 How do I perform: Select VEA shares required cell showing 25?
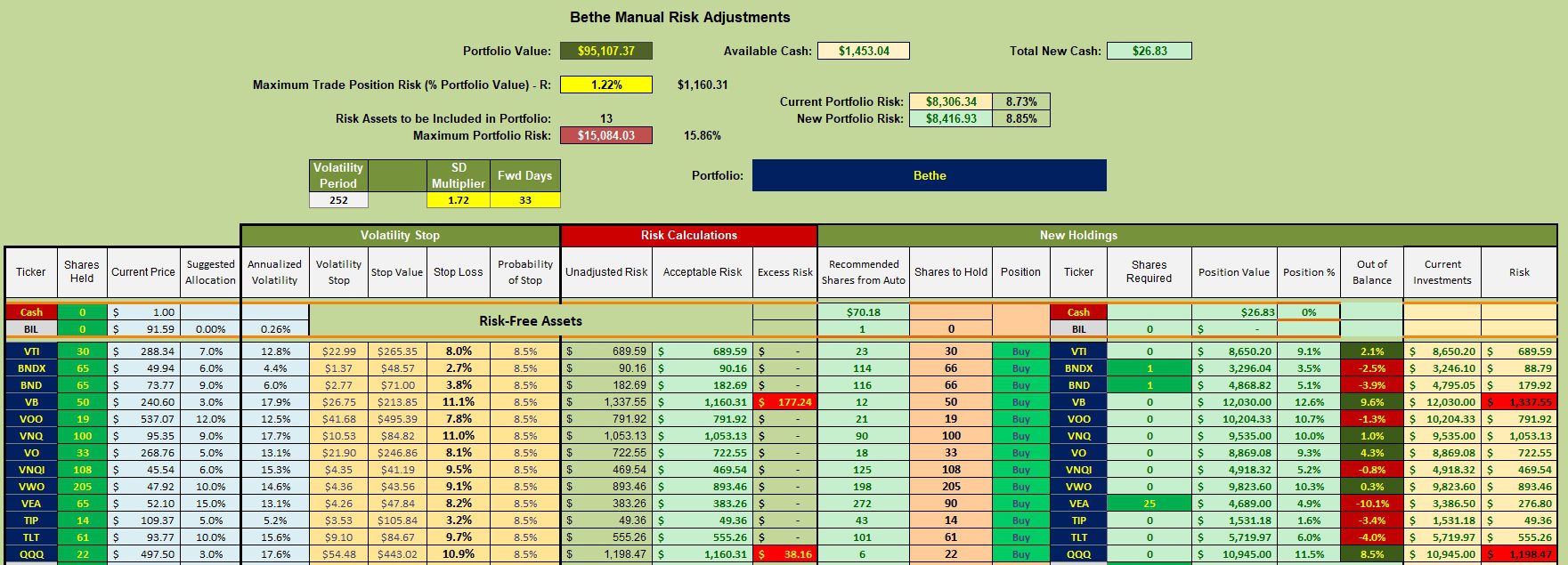pyautogui.click(x=1149, y=504)
